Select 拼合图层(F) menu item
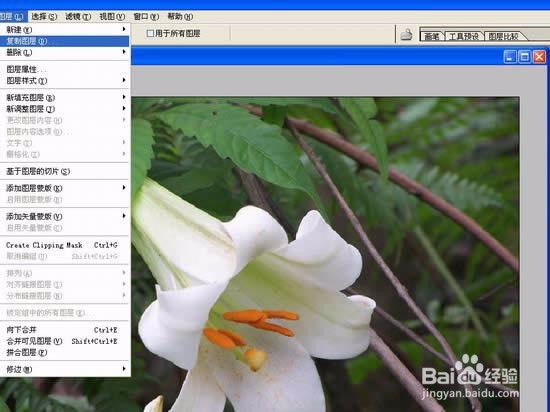 click(x=65, y=352)
